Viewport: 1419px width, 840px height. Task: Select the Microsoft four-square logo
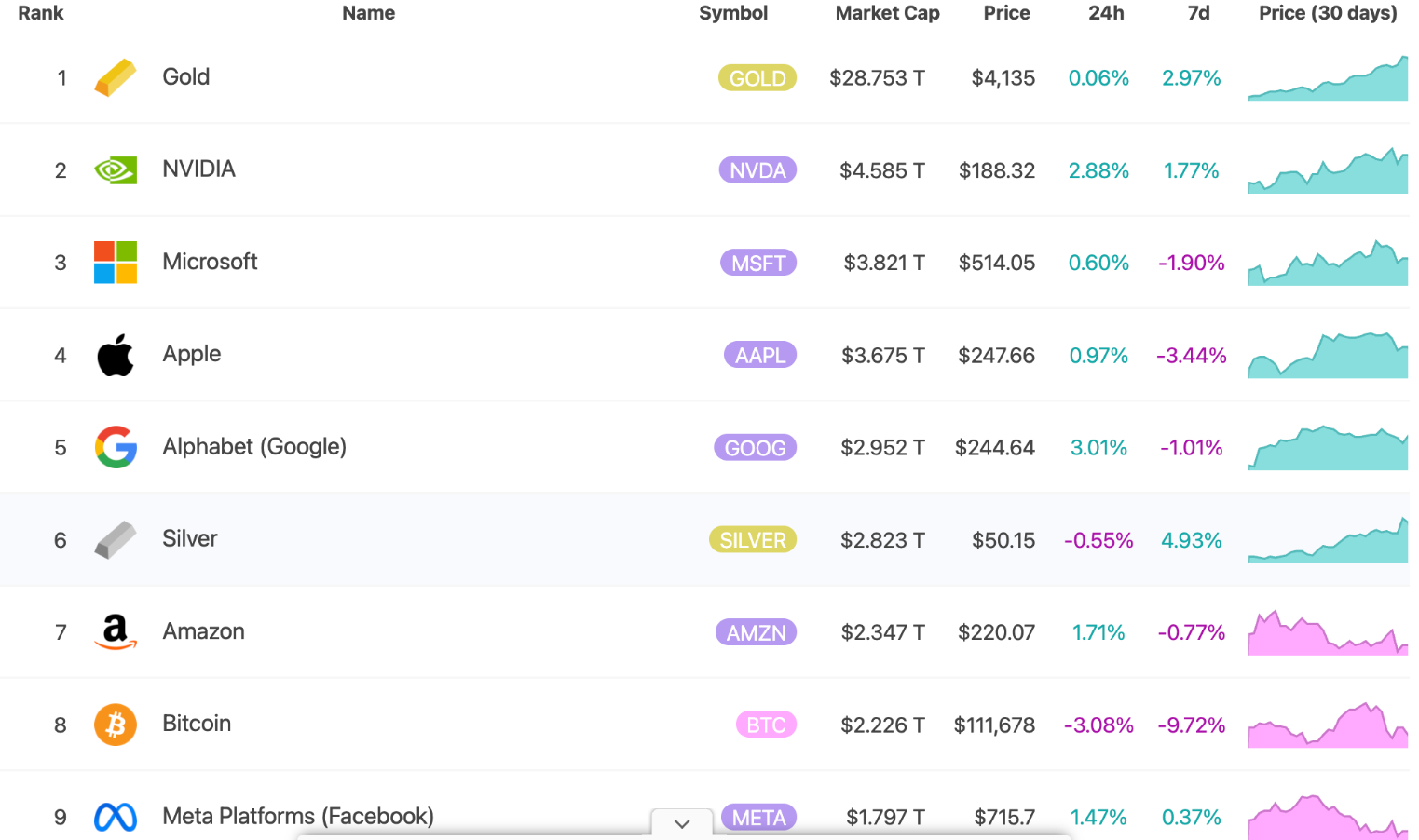click(115, 262)
